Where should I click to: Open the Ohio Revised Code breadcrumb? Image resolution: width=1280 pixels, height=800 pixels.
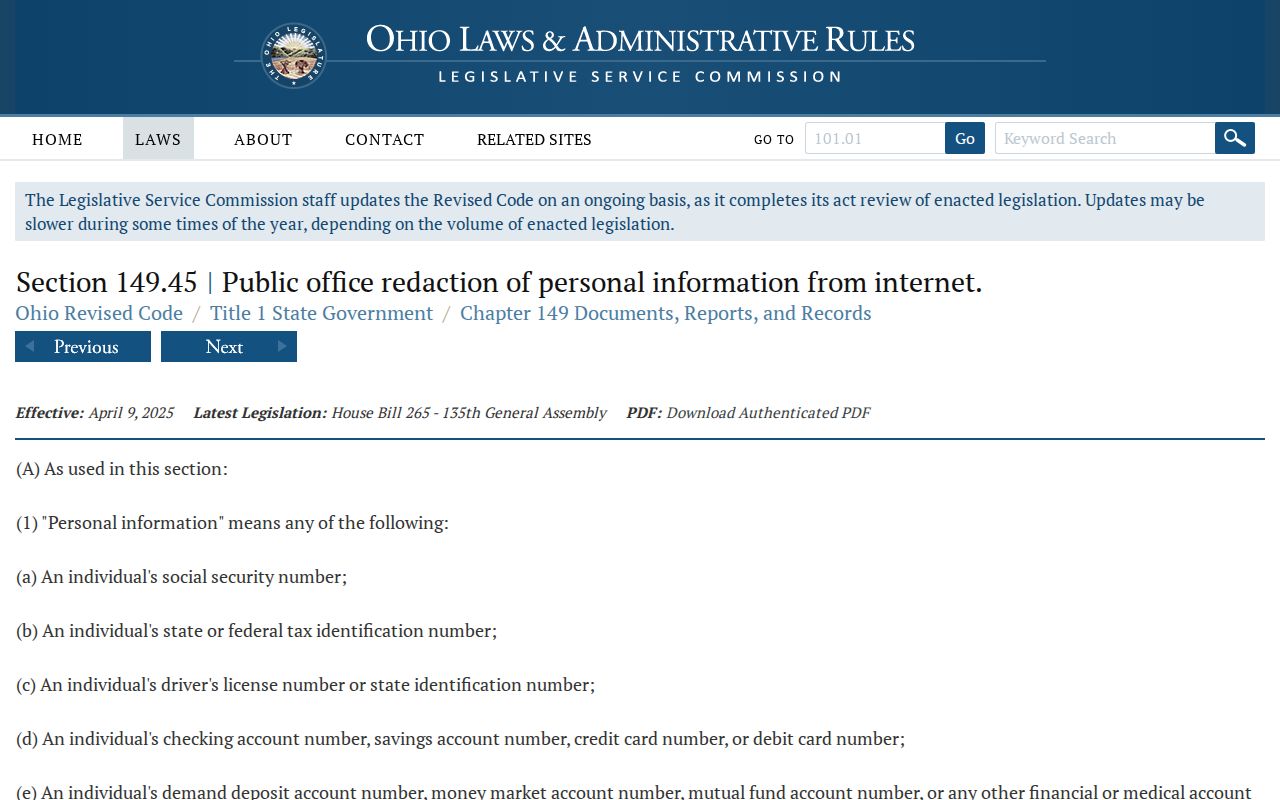point(99,313)
